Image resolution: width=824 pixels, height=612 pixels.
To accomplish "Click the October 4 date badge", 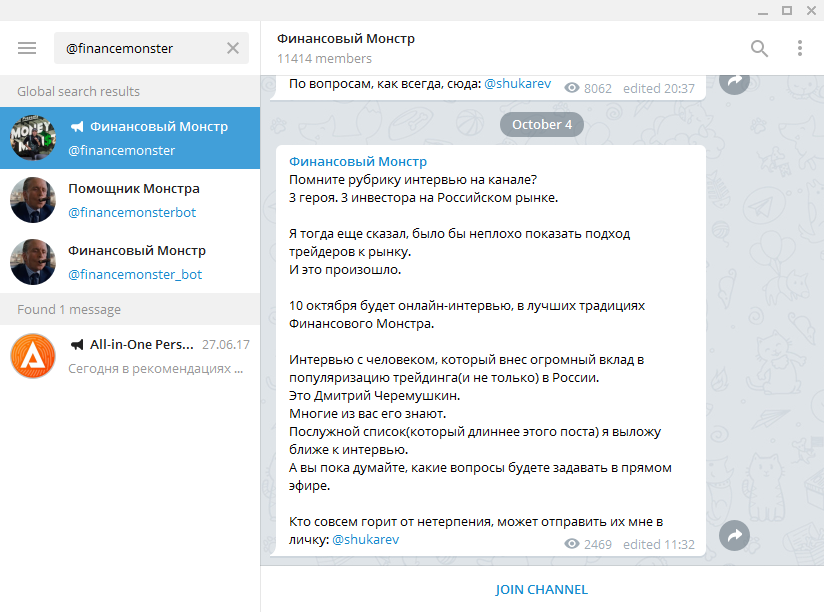I will (541, 125).
